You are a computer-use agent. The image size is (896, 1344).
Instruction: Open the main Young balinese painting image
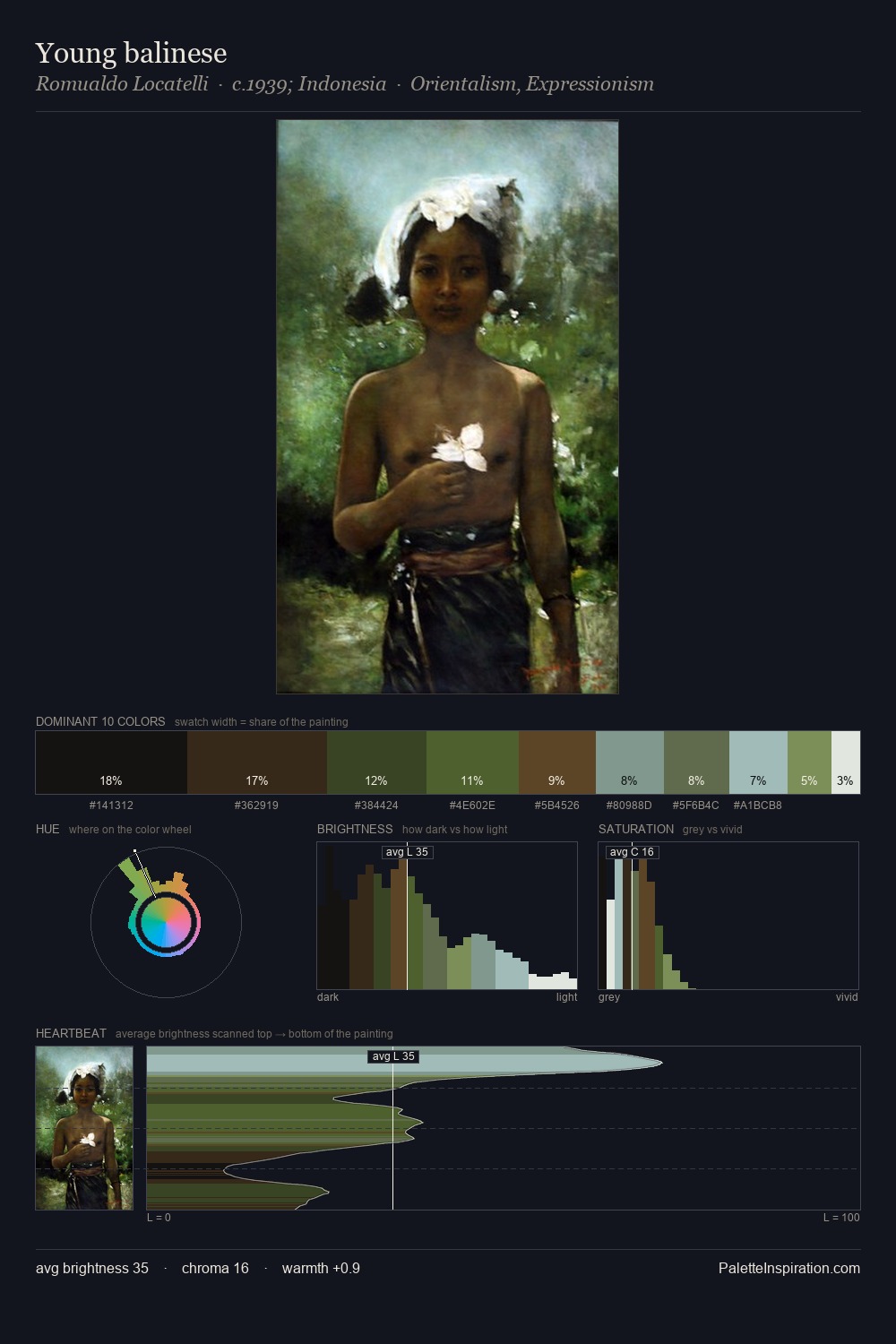point(447,407)
